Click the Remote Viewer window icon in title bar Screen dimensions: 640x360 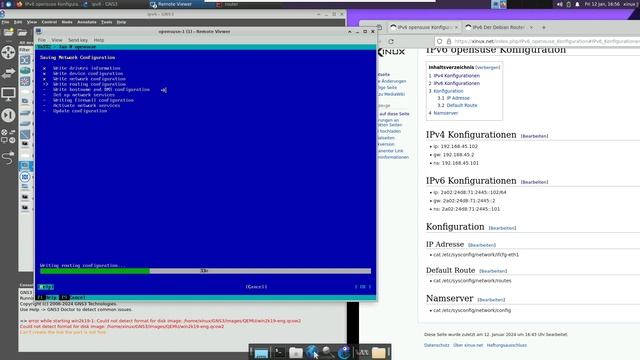(38, 31)
